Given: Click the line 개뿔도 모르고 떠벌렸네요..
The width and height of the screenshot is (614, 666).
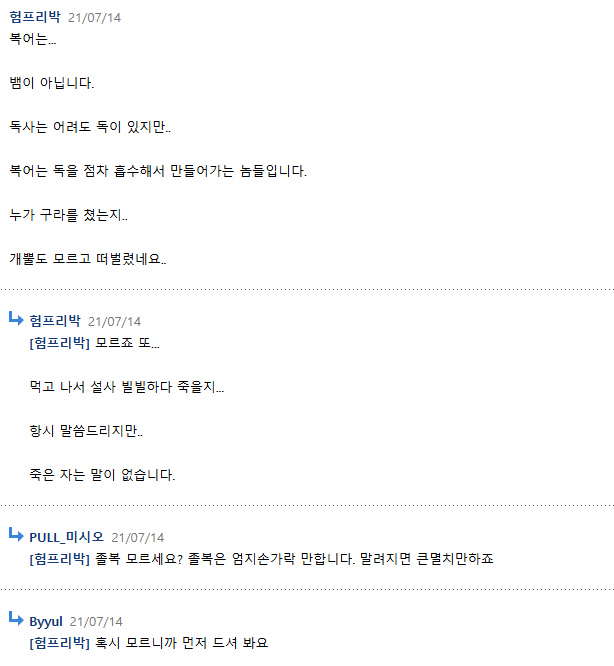Looking at the screenshot, I should (x=88, y=259).
